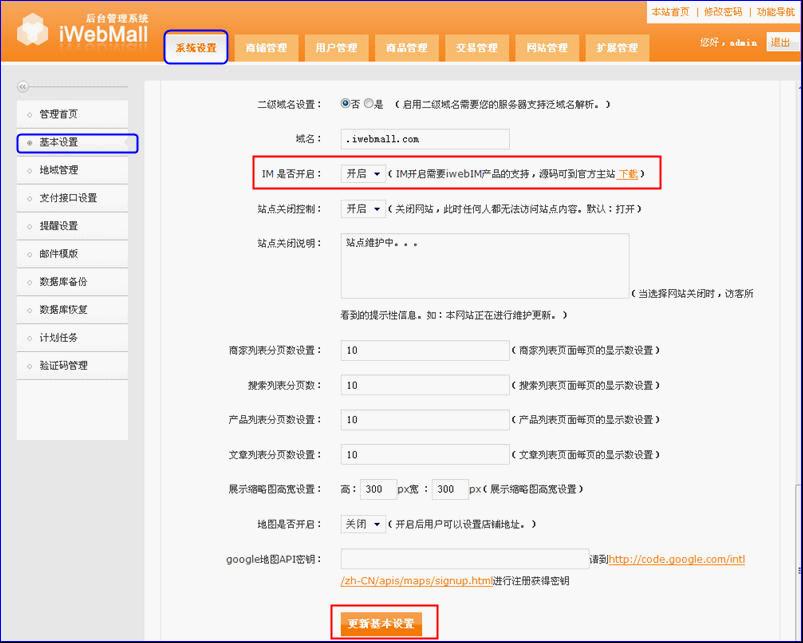Open the 地图是否开启 dropdown
Image resolution: width=803 pixels, height=643 pixels.
[362, 524]
